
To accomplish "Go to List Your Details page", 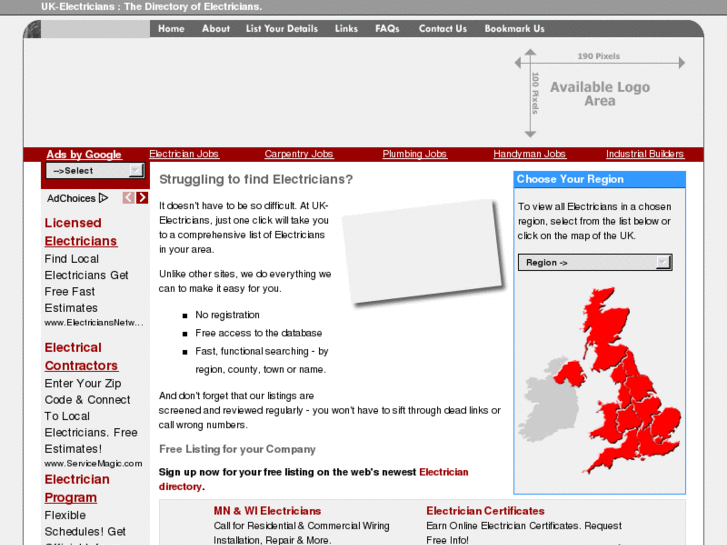I will click(x=282, y=29).
